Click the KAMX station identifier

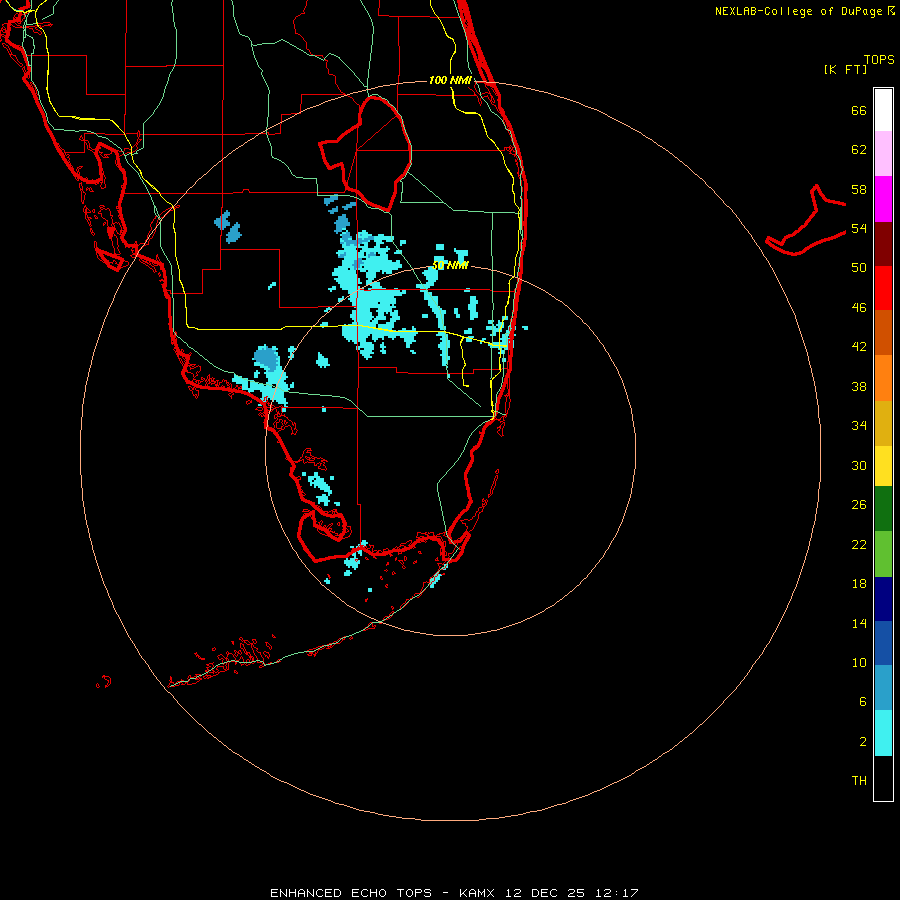point(478,893)
